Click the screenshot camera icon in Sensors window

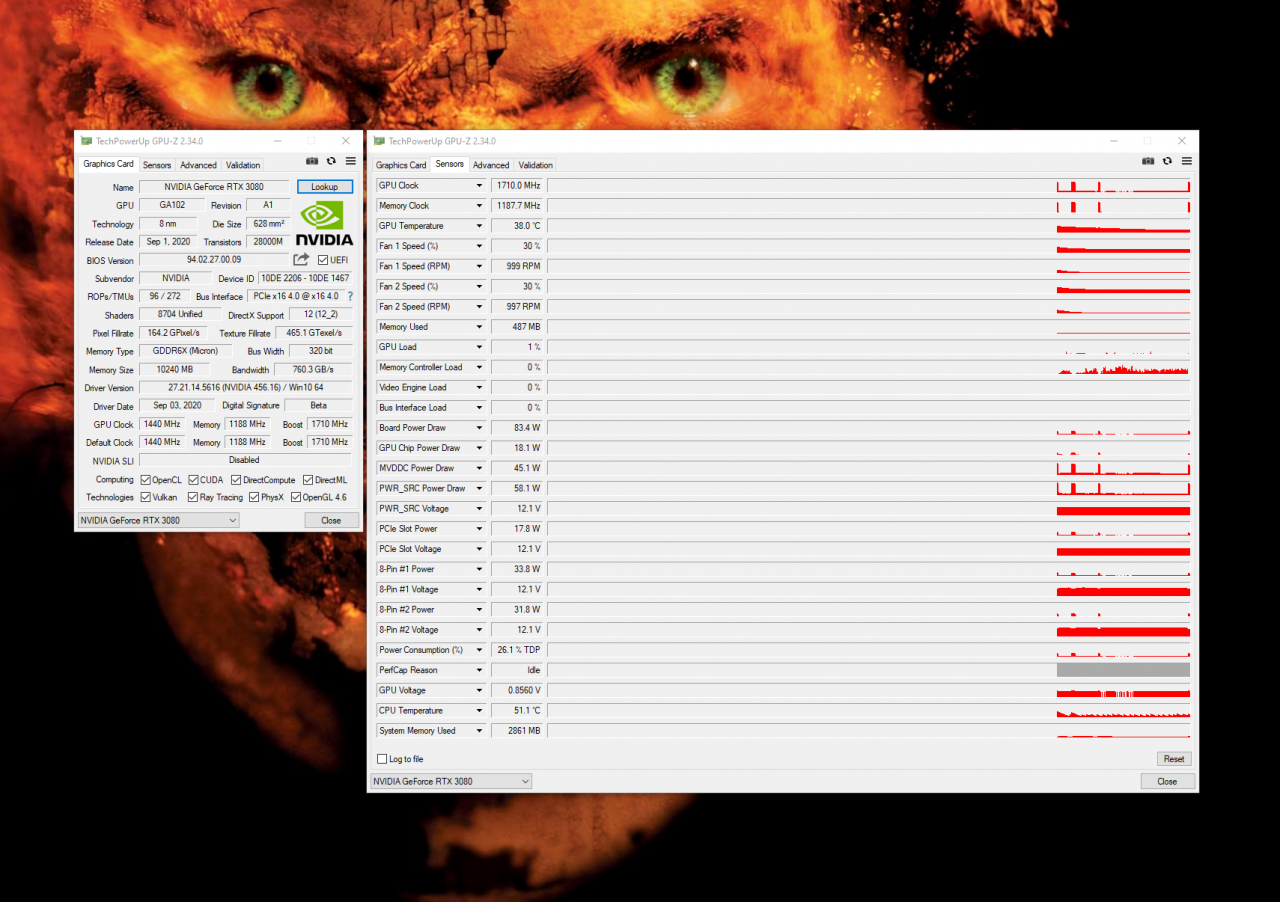pos(1148,161)
